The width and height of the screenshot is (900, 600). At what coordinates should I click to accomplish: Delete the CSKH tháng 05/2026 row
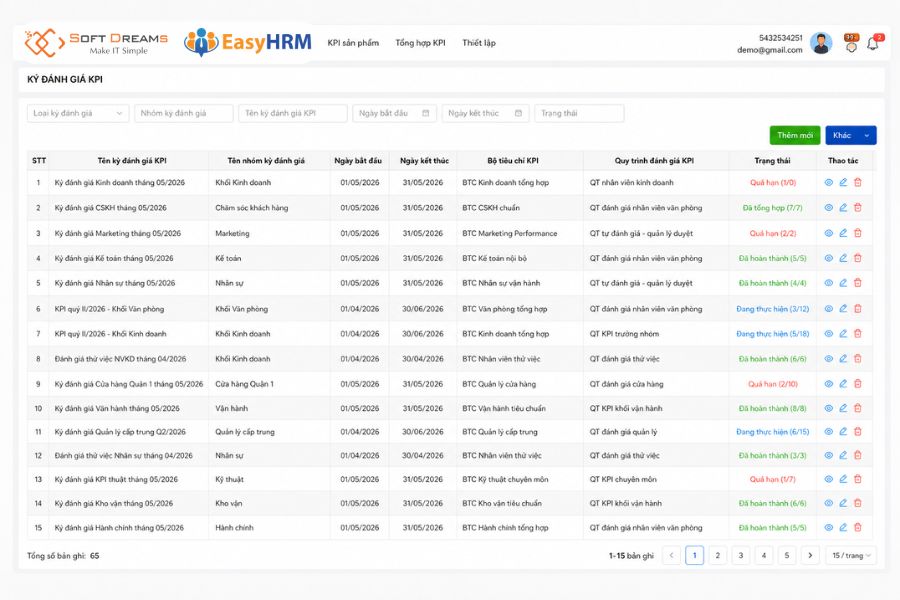click(x=858, y=208)
